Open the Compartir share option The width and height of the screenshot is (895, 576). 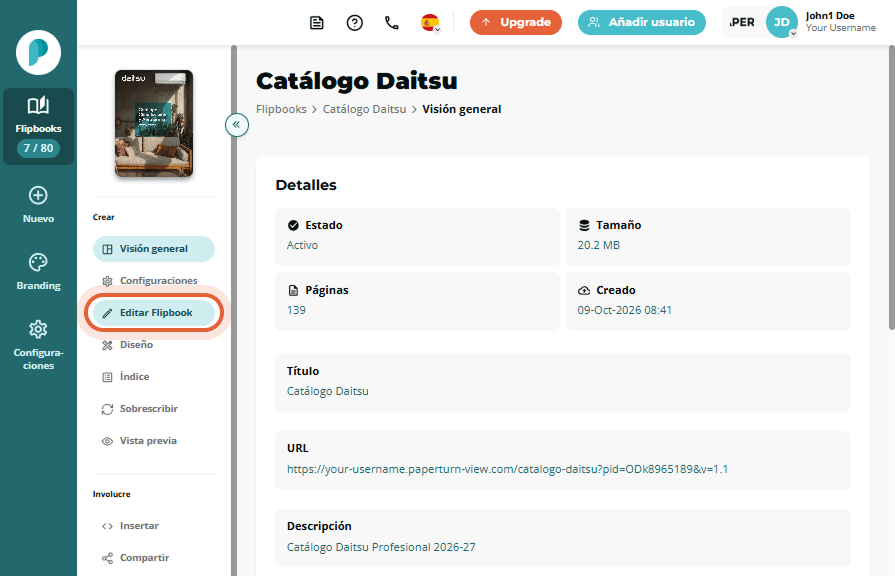coord(154,558)
